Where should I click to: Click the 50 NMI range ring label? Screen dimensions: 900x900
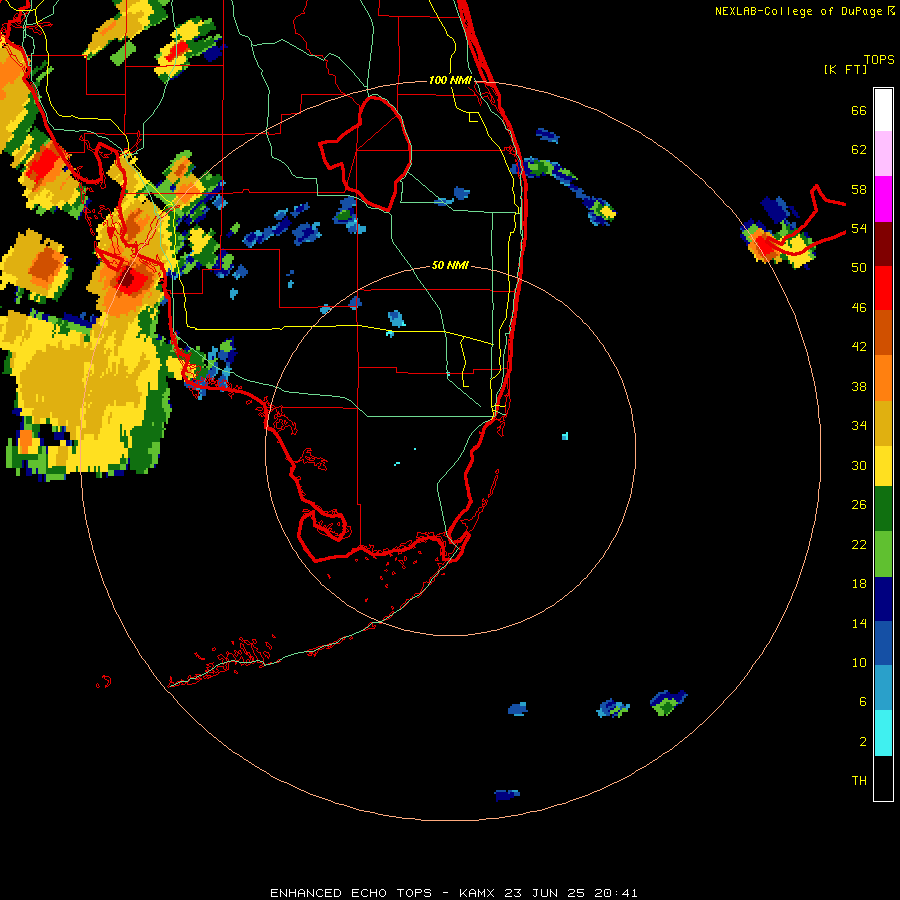pos(450,265)
